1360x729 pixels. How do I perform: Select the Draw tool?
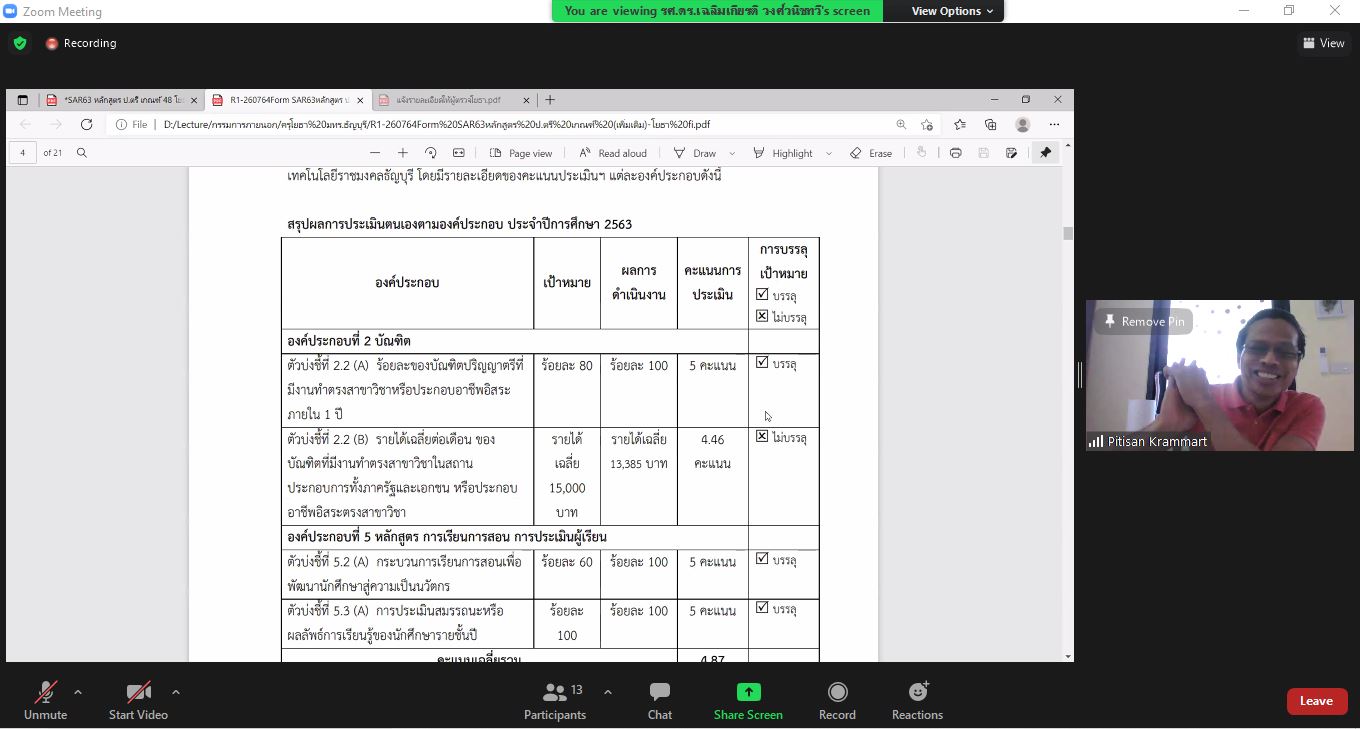click(x=695, y=153)
